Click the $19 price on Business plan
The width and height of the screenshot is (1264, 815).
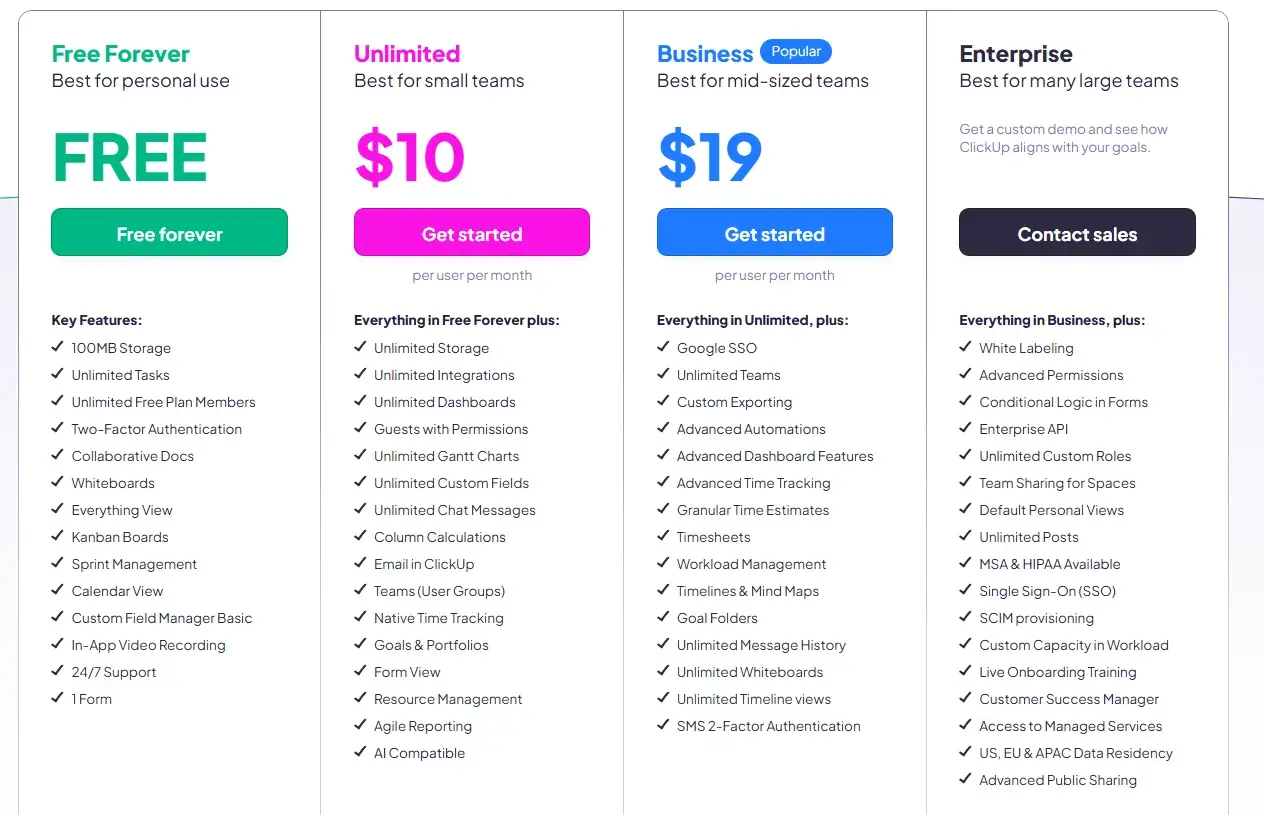coord(710,156)
